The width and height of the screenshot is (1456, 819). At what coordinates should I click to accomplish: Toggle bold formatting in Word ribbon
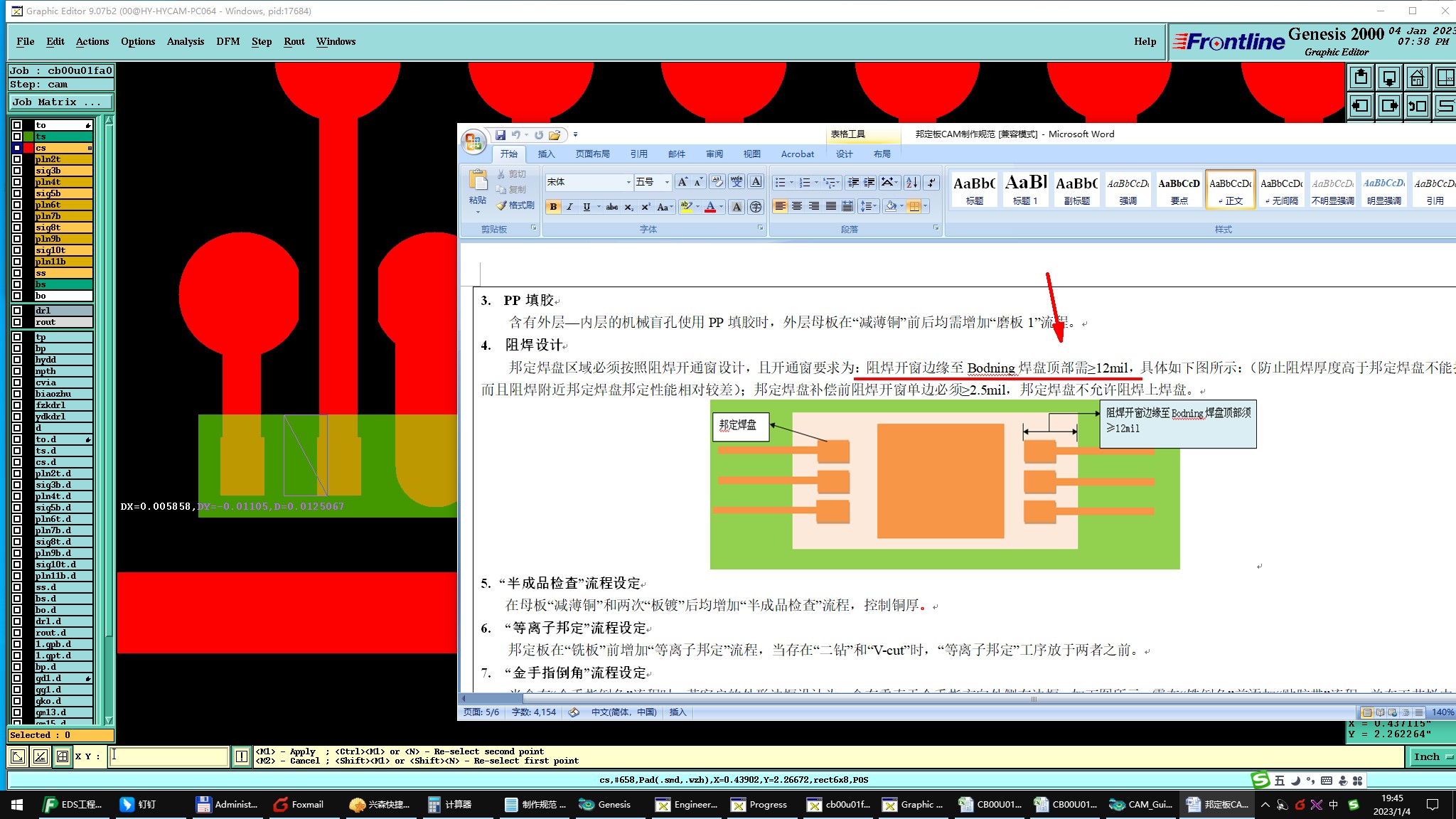tap(553, 207)
